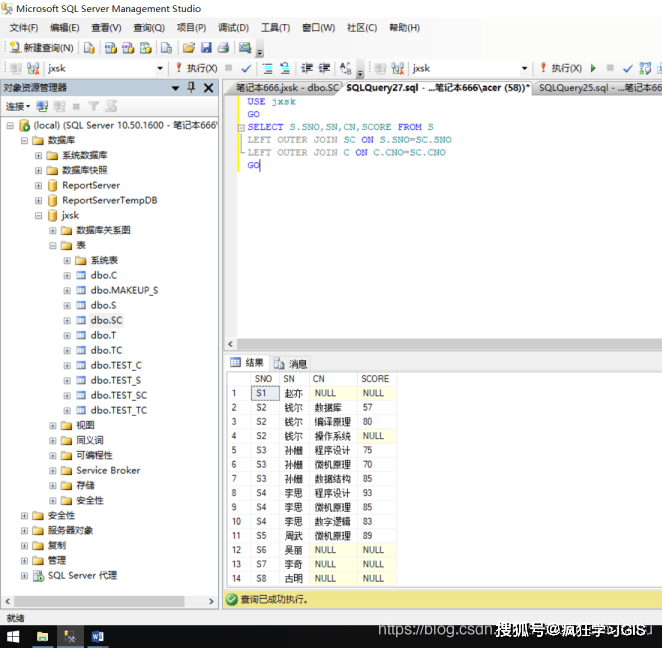Expand the dbo.TEST_SC table node
Viewport: 662px width, 648px height.
[x=67, y=395]
